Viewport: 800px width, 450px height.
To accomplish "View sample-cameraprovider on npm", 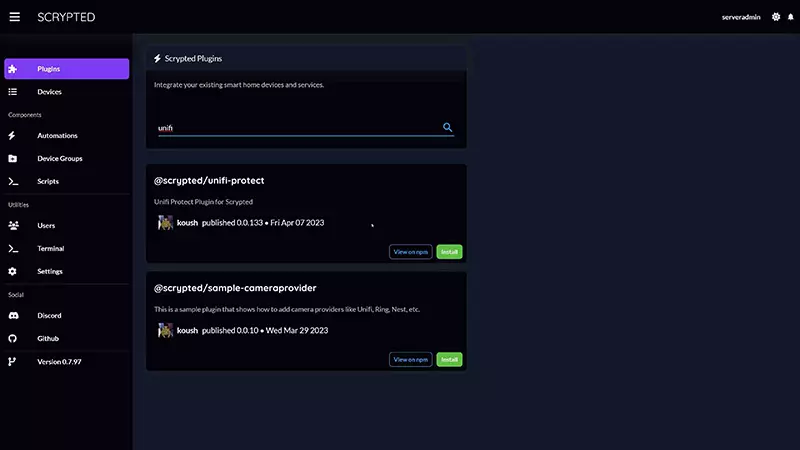I will tap(411, 360).
